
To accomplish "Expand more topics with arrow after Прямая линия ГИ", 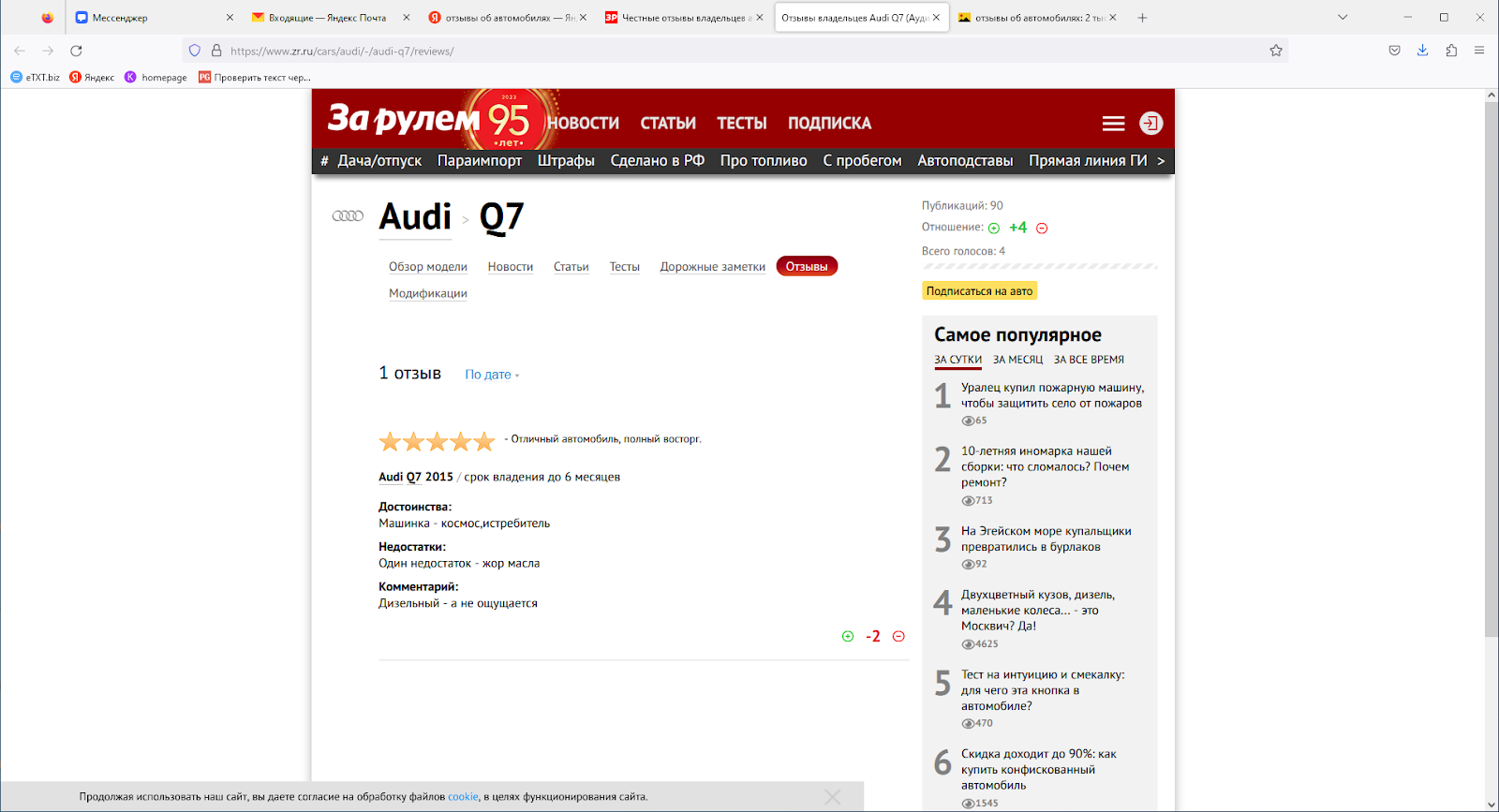I will [x=1161, y=161].
